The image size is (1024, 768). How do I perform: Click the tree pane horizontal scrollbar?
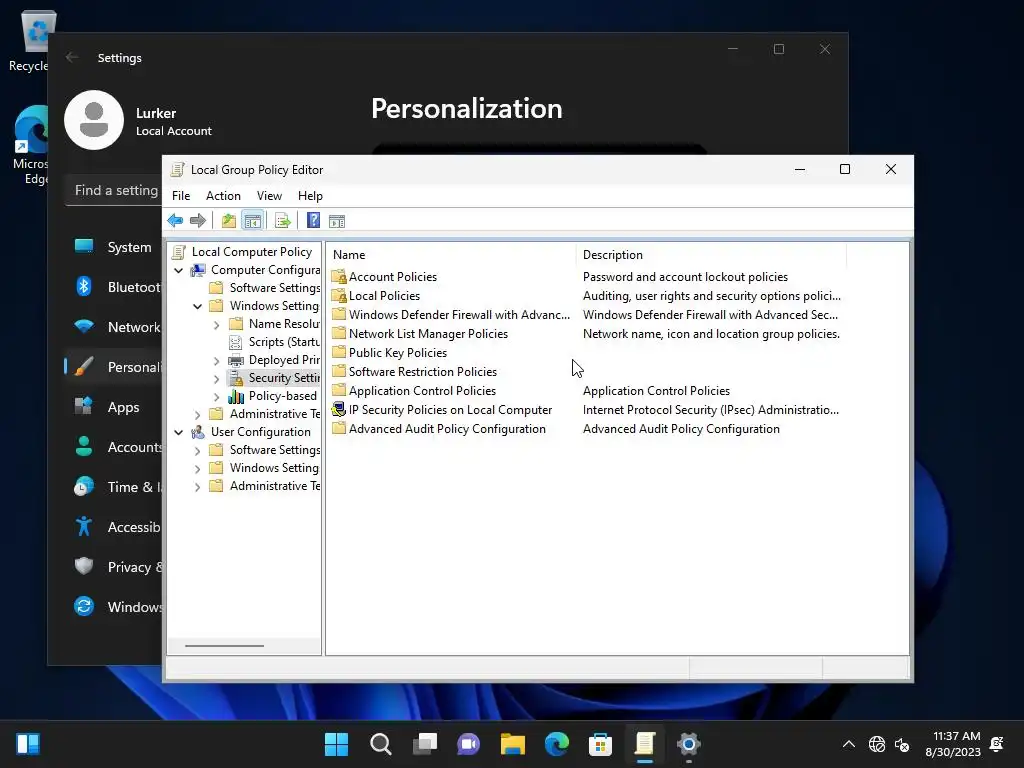(225, 646)
